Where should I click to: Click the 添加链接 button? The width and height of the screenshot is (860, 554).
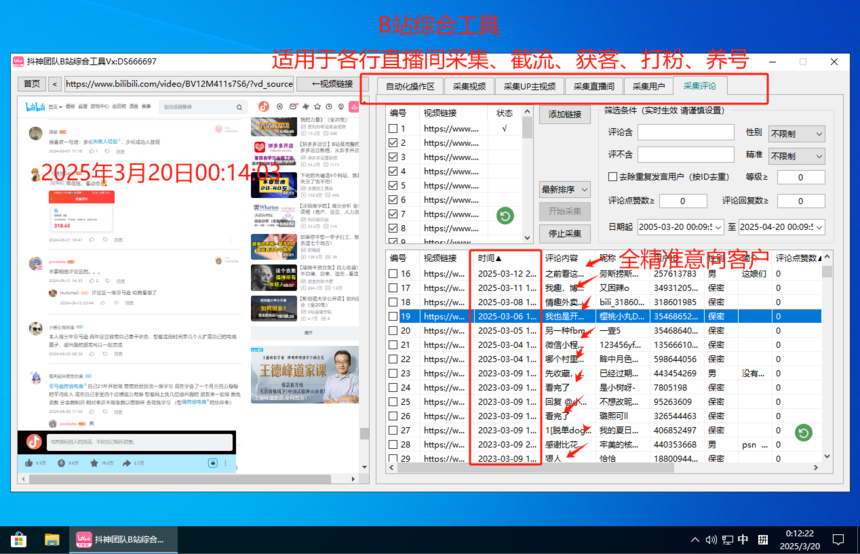pyautogui.click(x=565, y=114)
